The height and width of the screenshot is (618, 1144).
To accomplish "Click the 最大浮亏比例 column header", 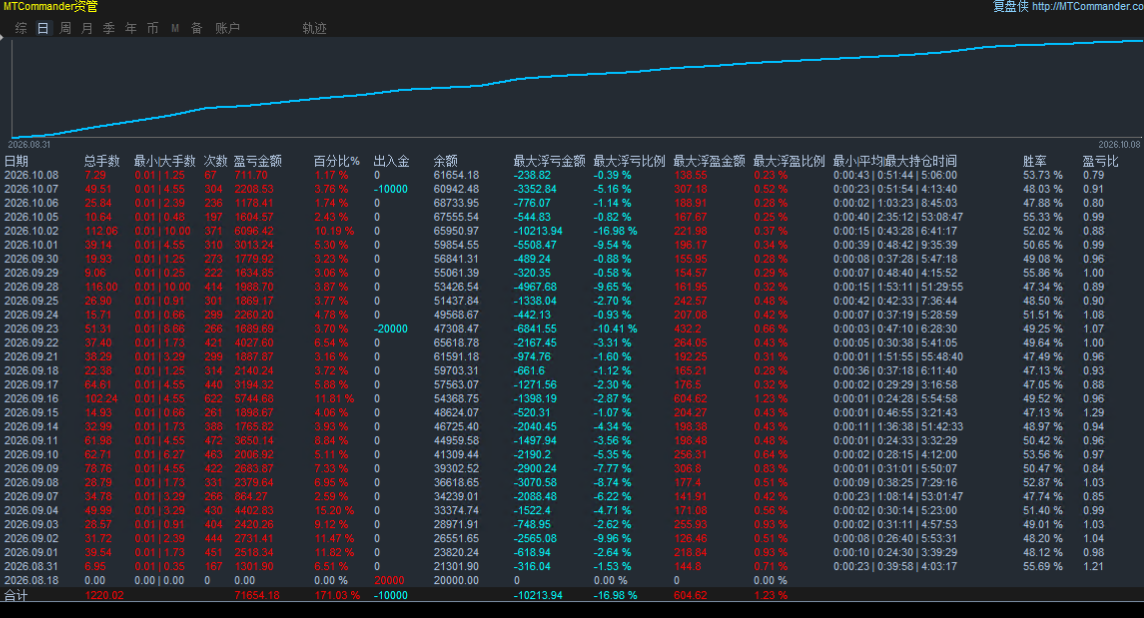I will [x=629, y=161].
